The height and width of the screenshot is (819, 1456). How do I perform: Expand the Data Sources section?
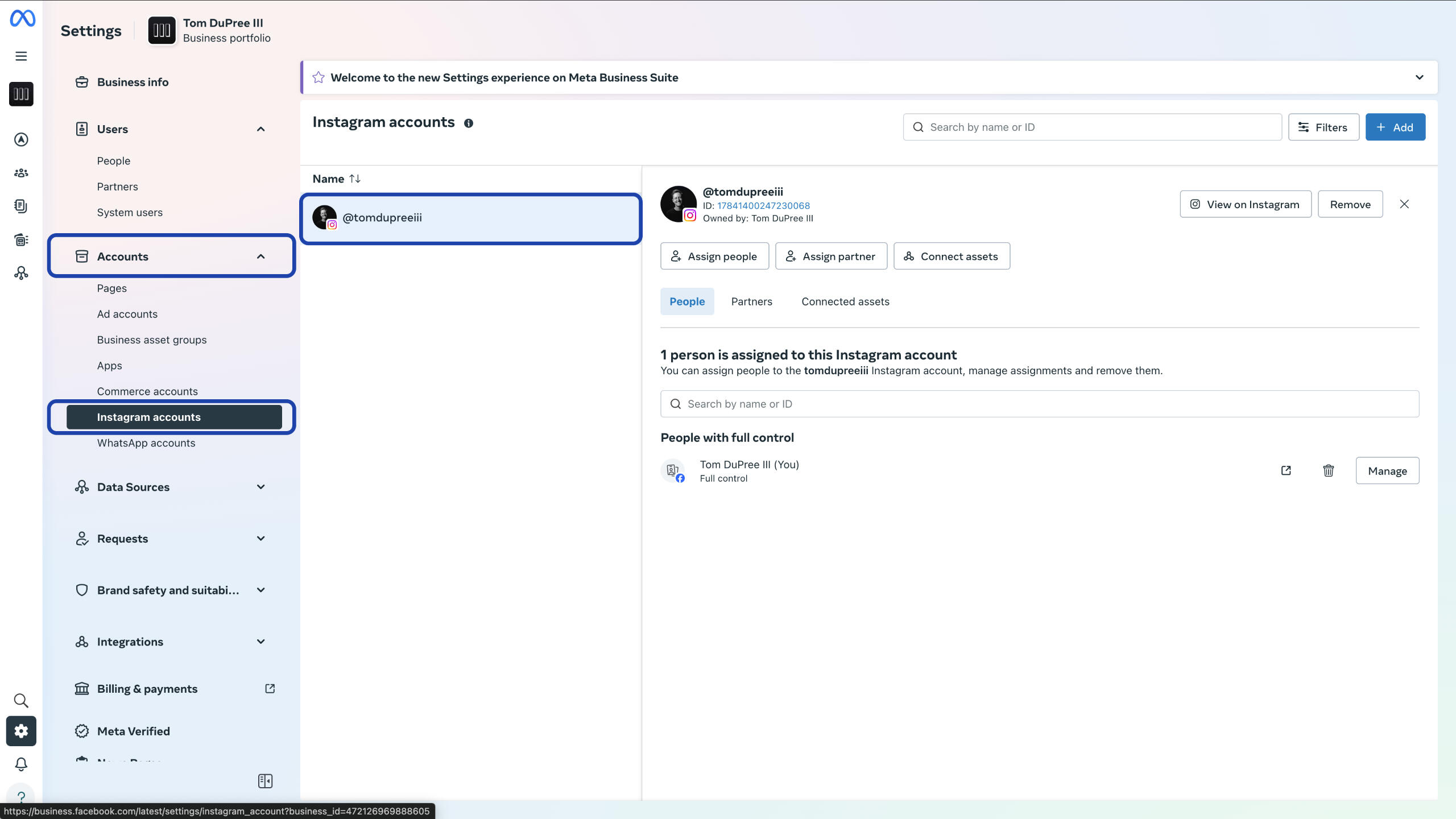tap(261, 487)
